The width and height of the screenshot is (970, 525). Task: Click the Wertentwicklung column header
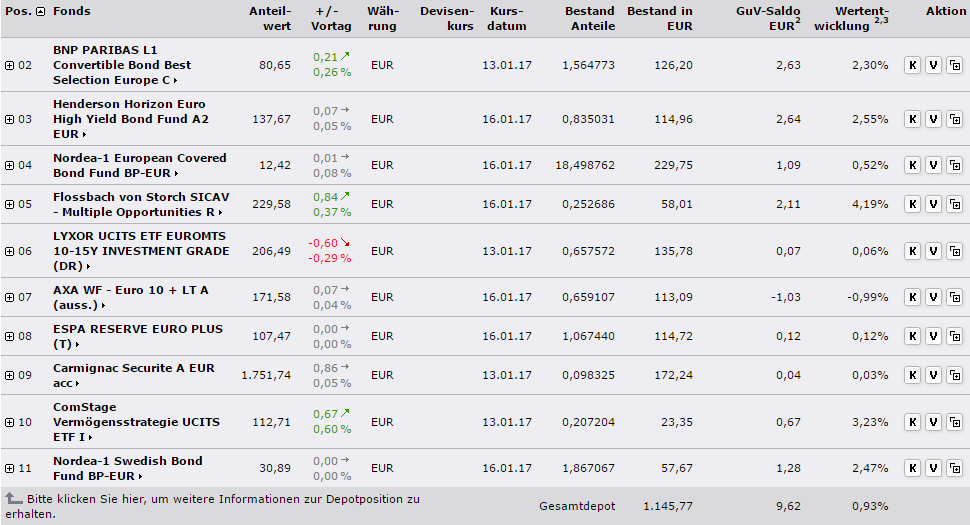click(850, 19)
